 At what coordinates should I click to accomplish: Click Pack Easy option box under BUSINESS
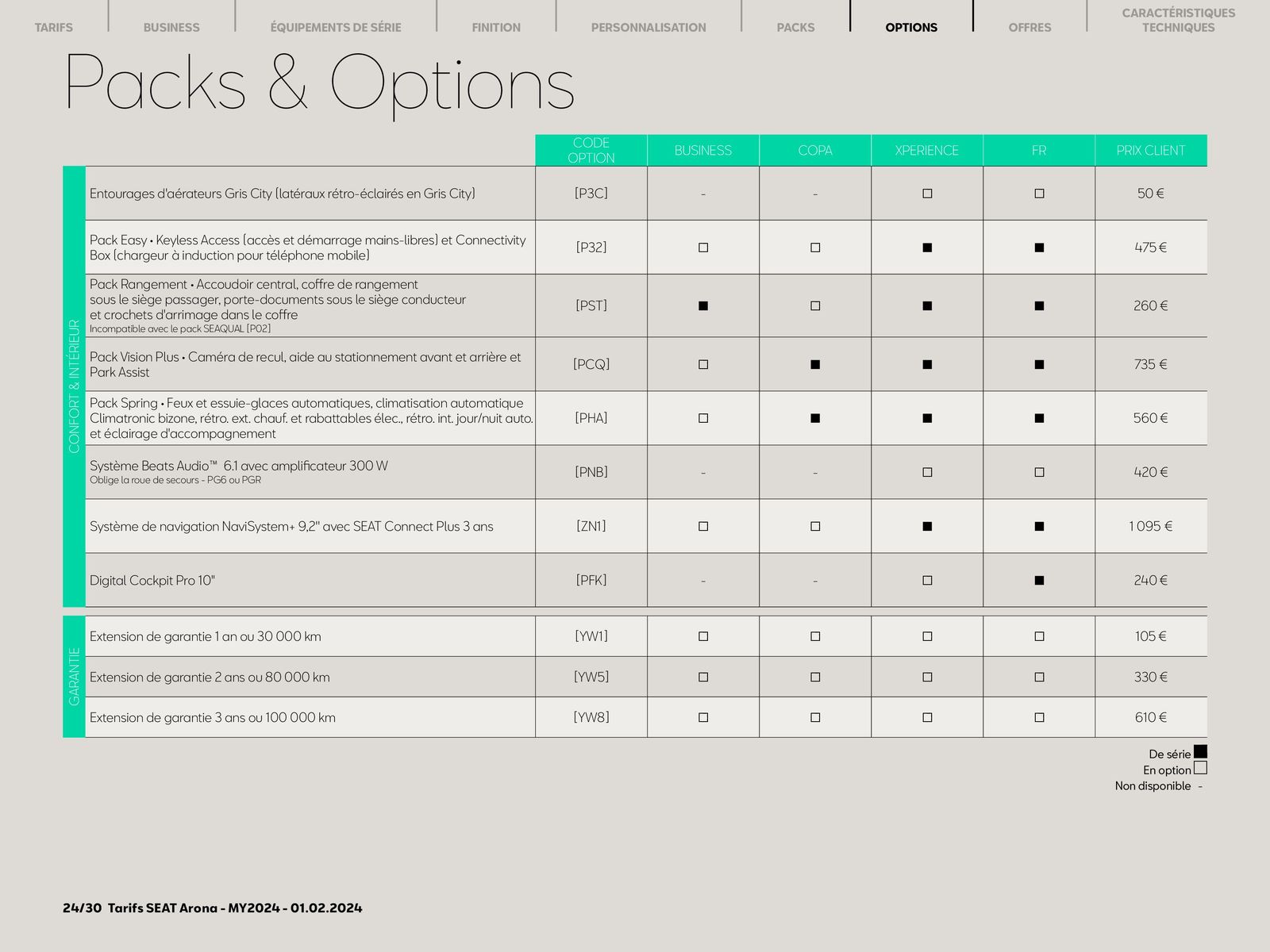[x=703, y=248]
